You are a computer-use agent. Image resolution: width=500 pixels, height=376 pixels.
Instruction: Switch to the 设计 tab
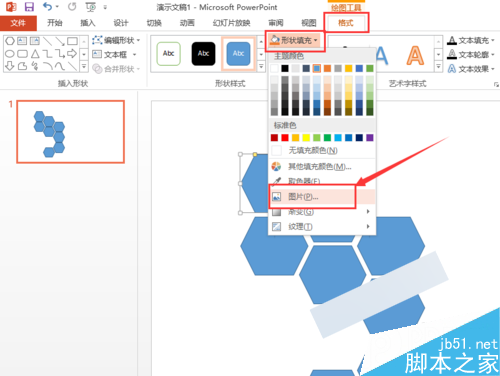pyautogui.click(x=121, y=23)
